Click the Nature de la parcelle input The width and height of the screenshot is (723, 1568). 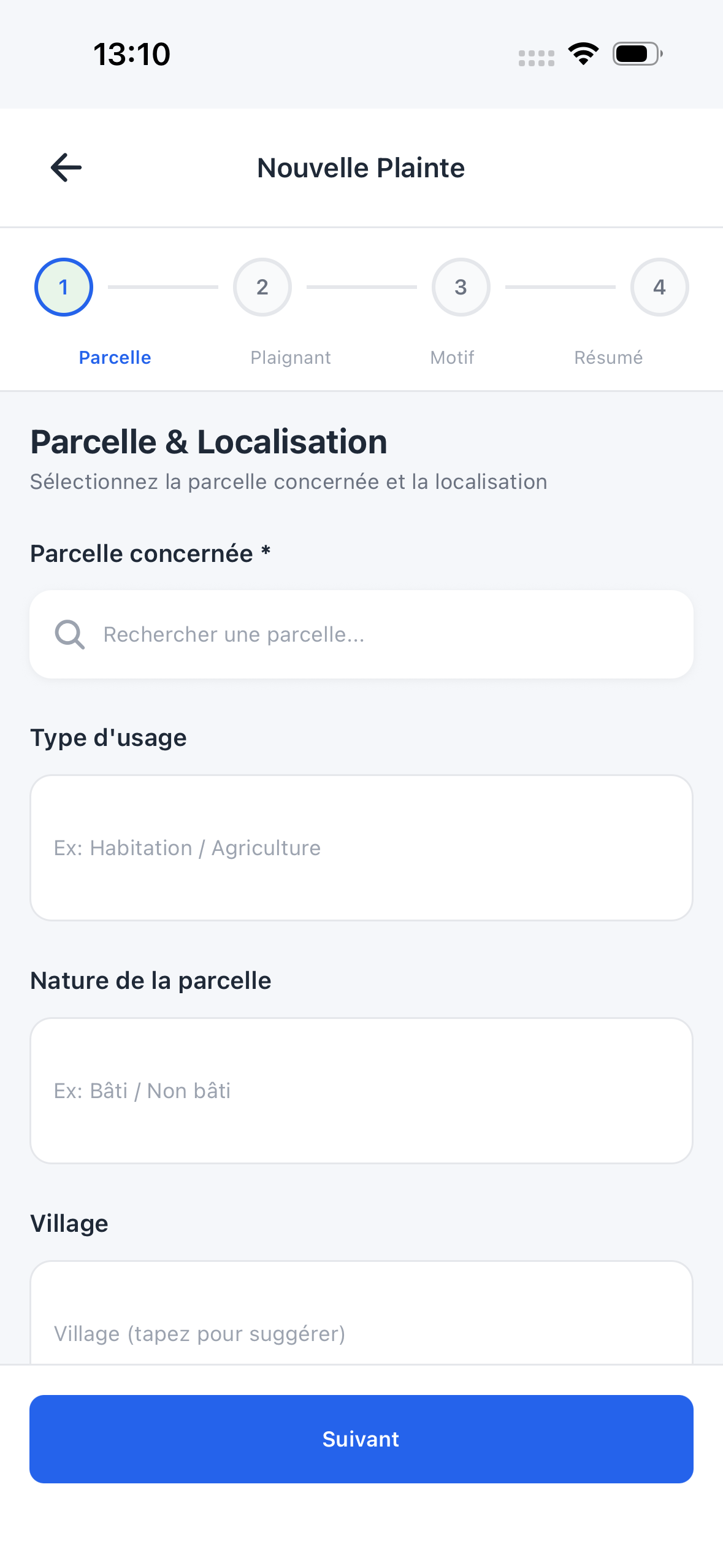tap(361, 1090)
